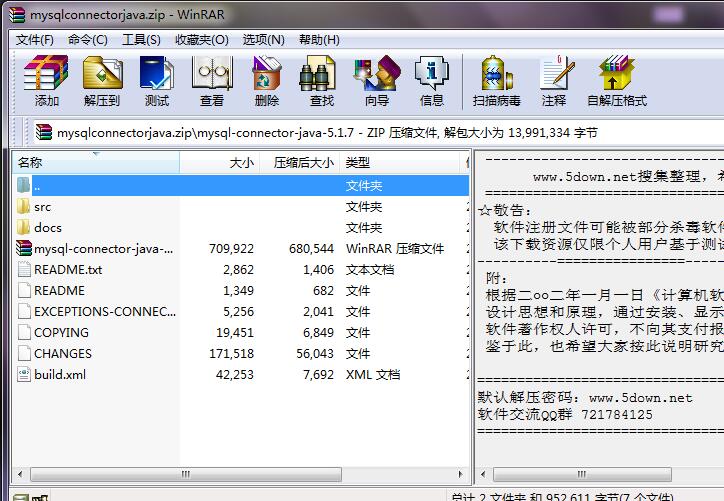
Task: Select the build.xml file icon
Action: click(x=24, y=374)
